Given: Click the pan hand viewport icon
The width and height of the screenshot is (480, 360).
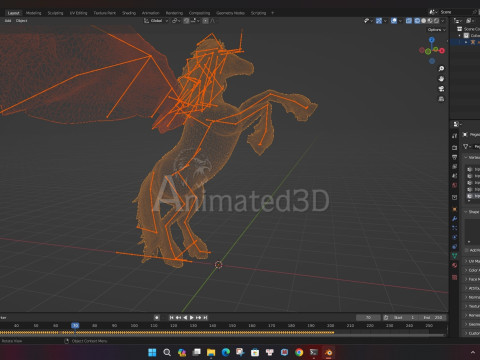Looking at the screenshot, I should (x=441, y=79).
